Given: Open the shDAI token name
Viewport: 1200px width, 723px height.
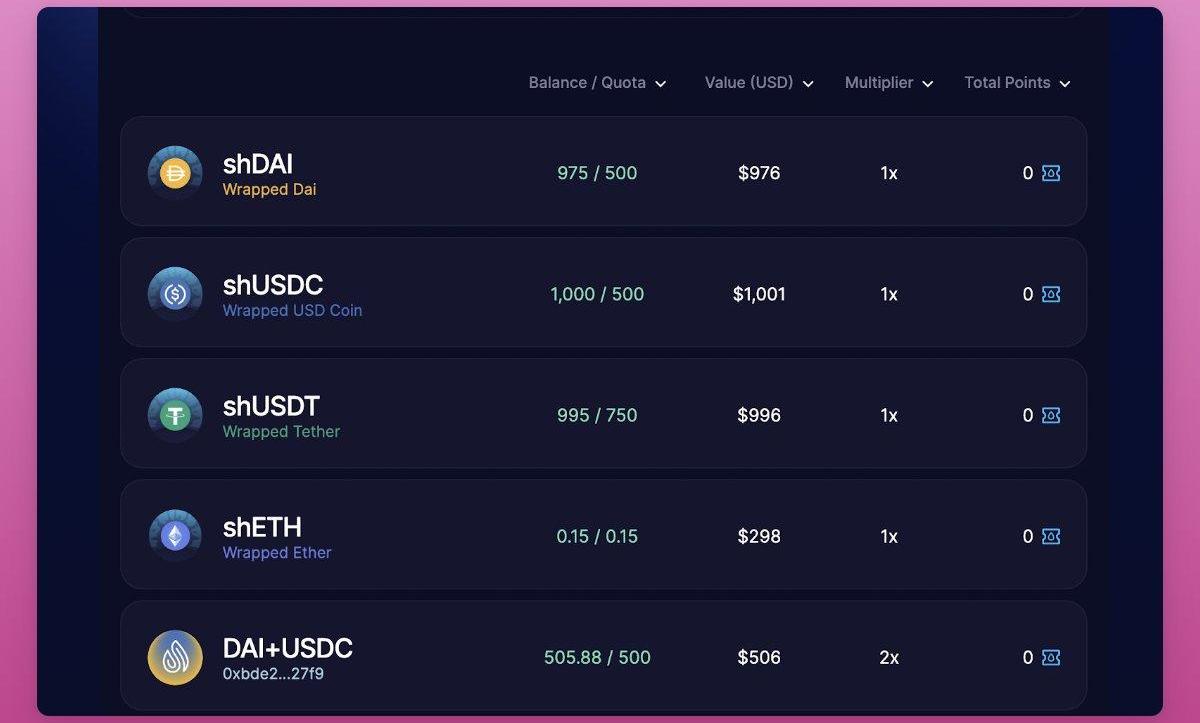Looking at the screenshot, I should 258,164.
